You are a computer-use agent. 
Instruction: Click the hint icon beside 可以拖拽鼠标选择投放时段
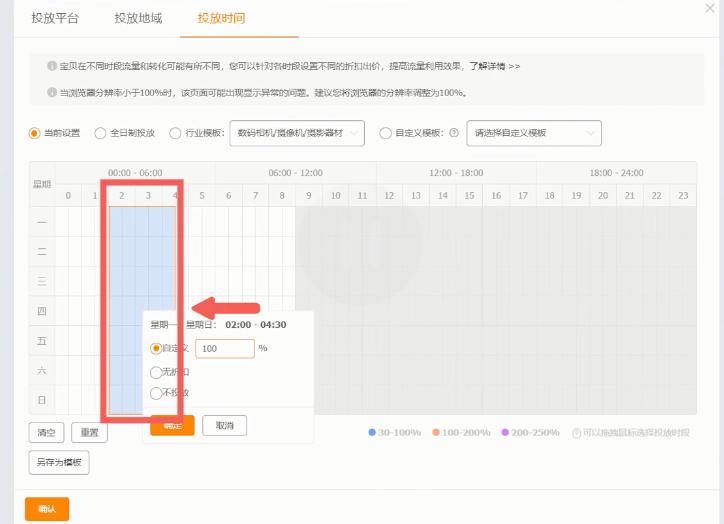576,433
